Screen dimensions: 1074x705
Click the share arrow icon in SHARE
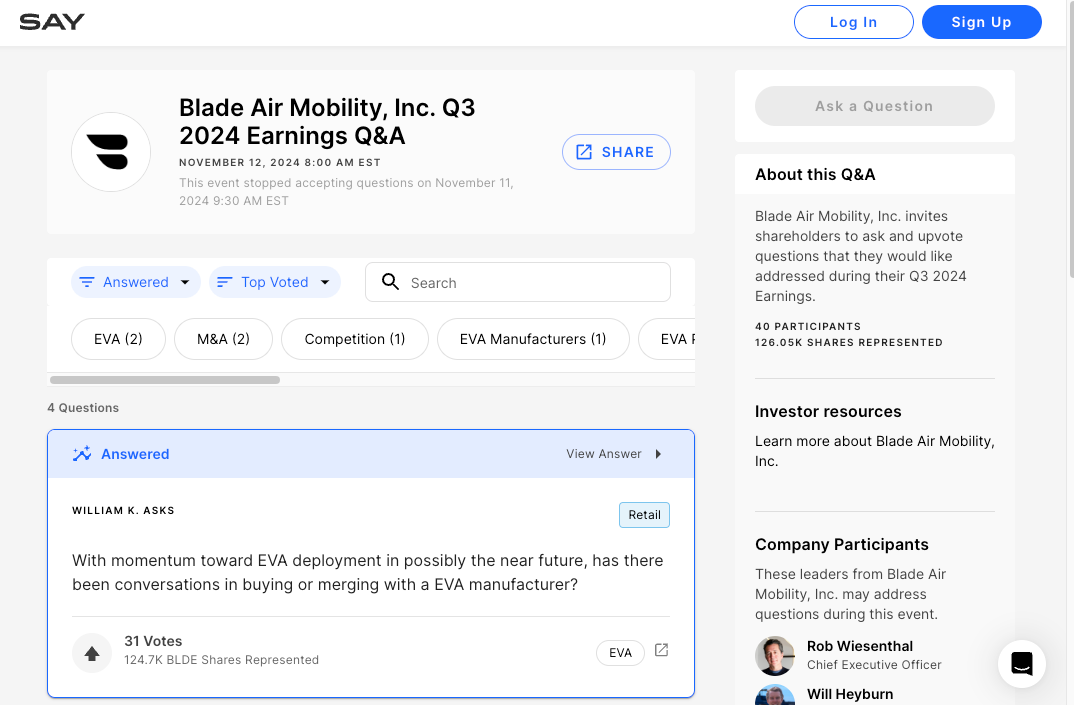pos(584,152)
